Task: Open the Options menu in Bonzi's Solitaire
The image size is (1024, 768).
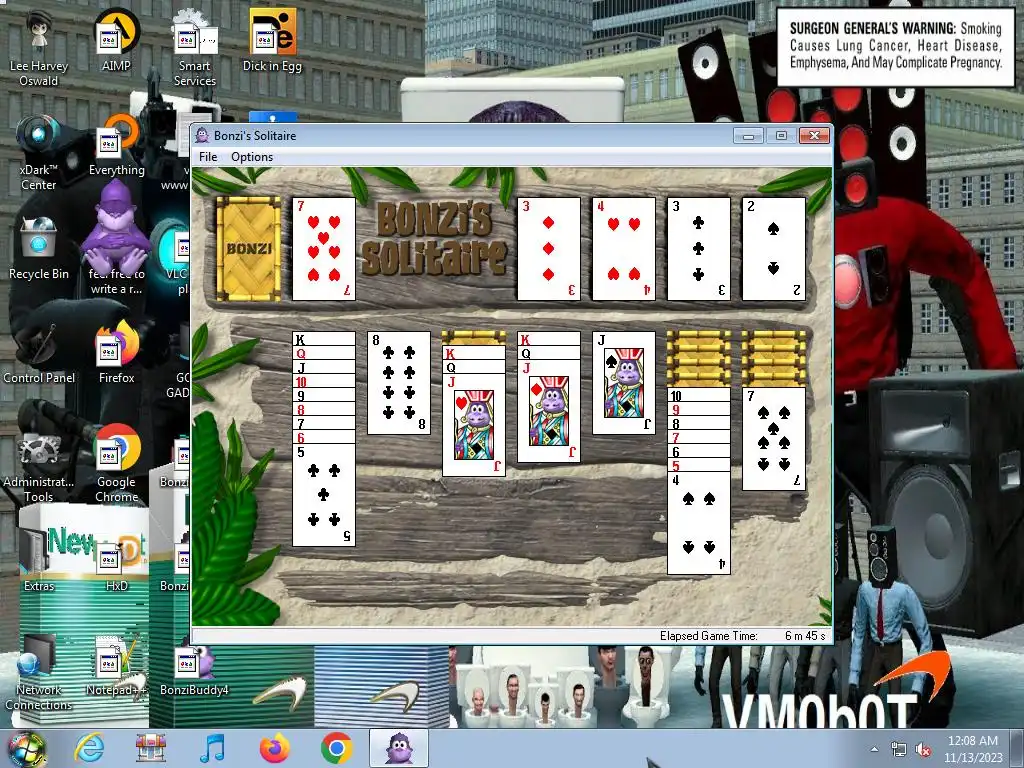Action: (251, 157)
